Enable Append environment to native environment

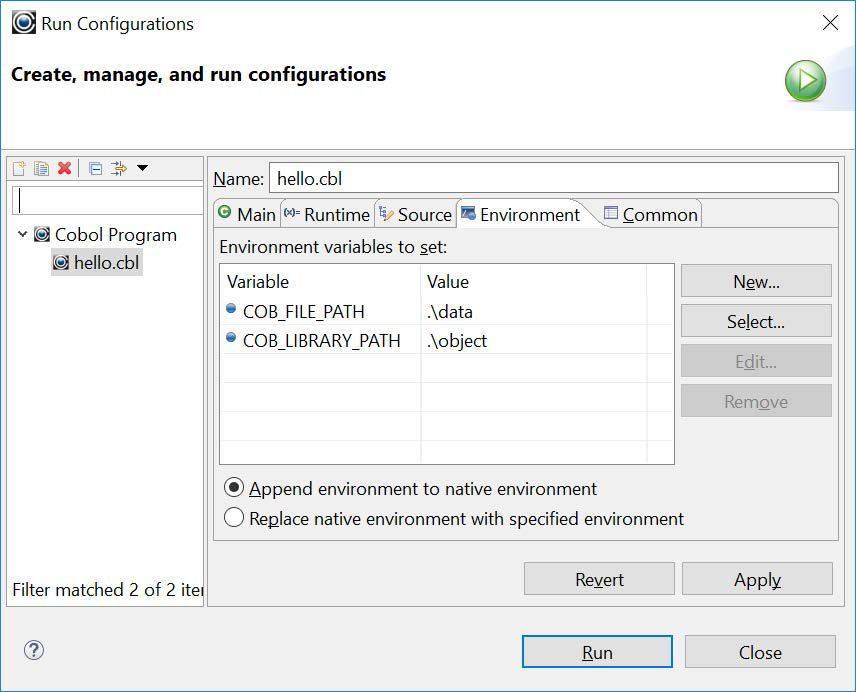pyautogui.click(x=234, y=489)
